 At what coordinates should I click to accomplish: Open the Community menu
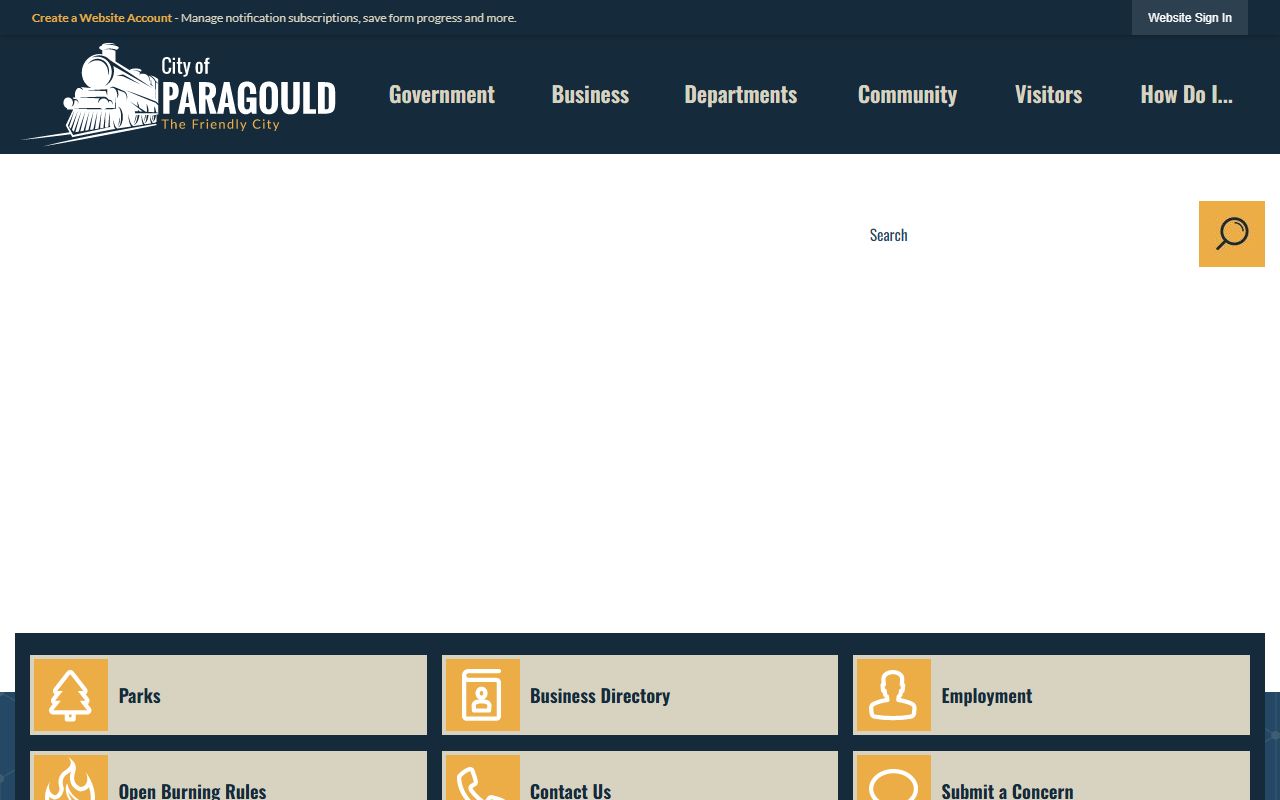pos(907,94)
